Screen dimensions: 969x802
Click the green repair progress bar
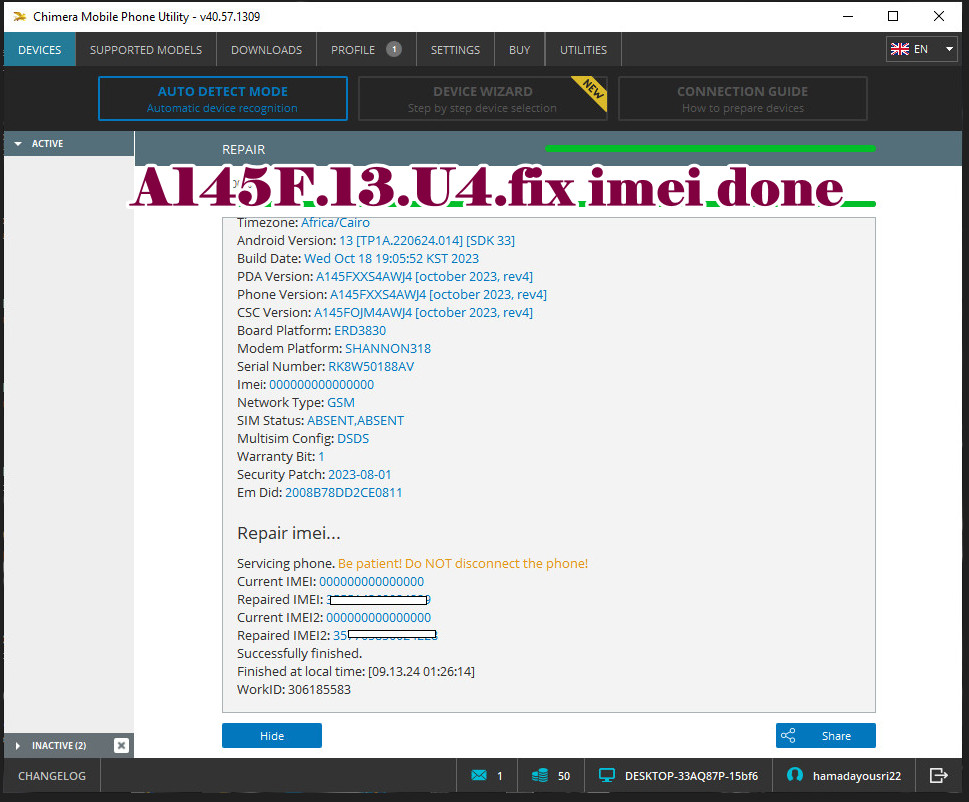[710, 148]
